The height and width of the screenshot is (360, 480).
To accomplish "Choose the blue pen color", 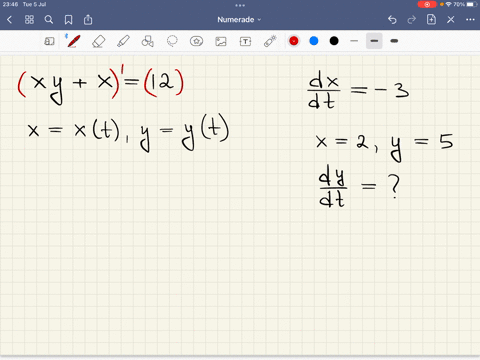I will 314,41.
